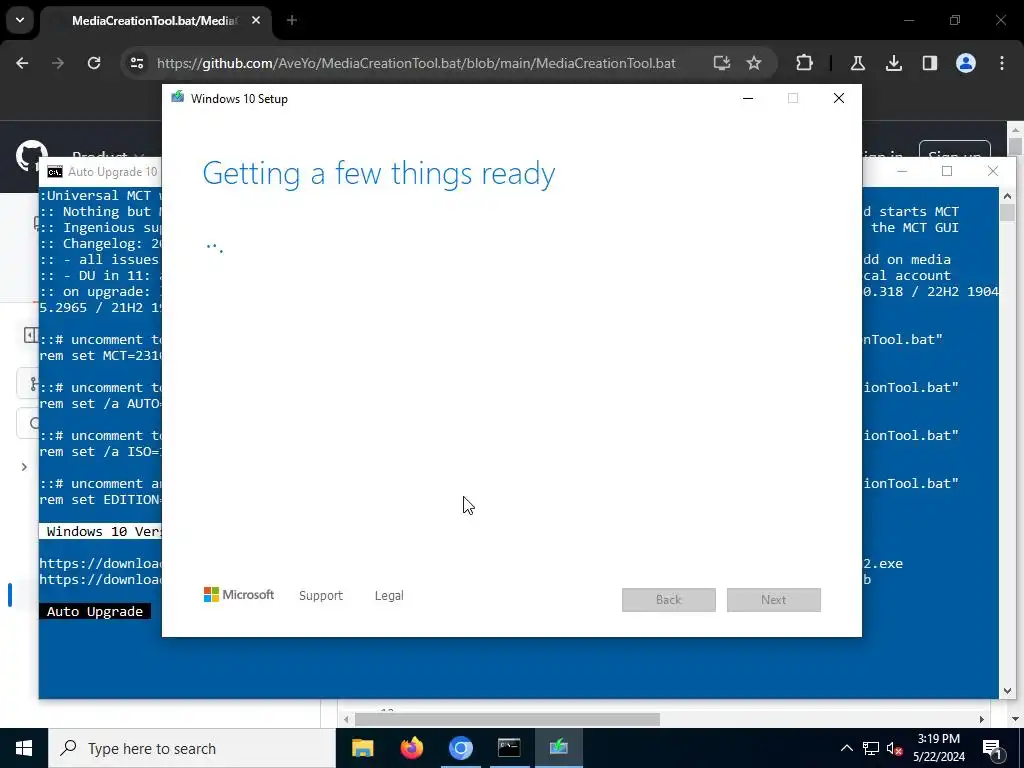
Task: Click the GitHub logo
Action: [31, 156]
